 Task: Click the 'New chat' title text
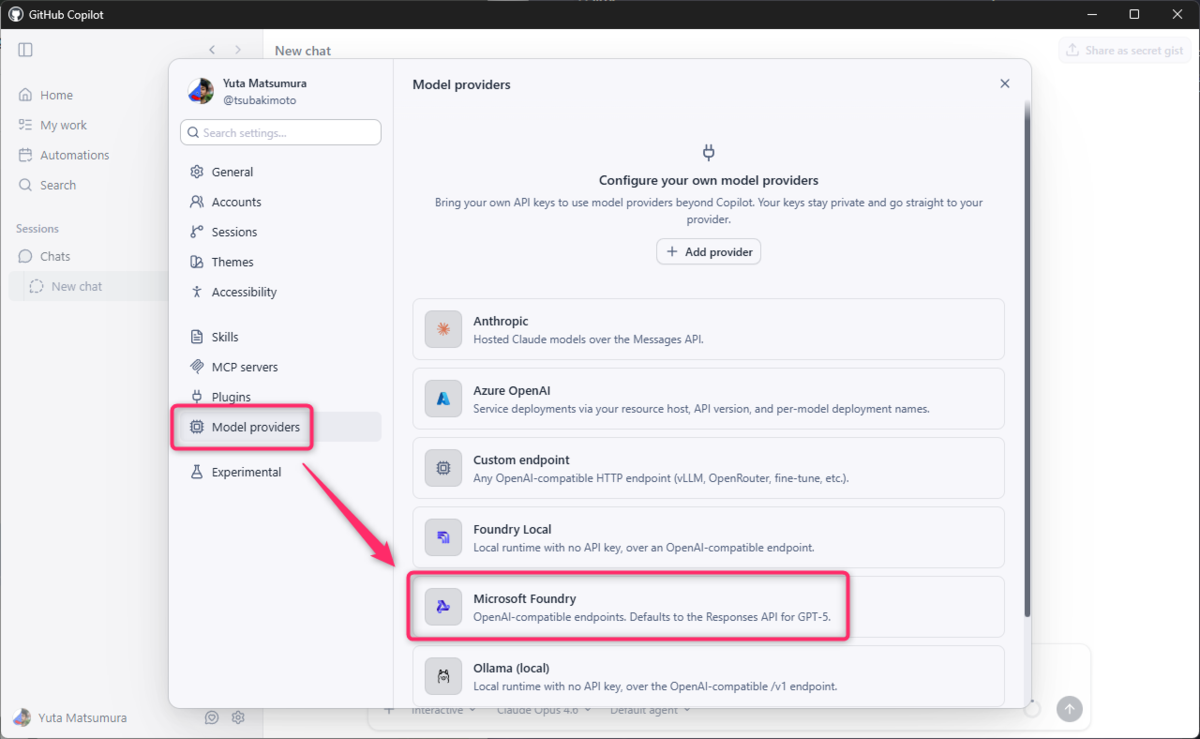(x=303, y=50)
